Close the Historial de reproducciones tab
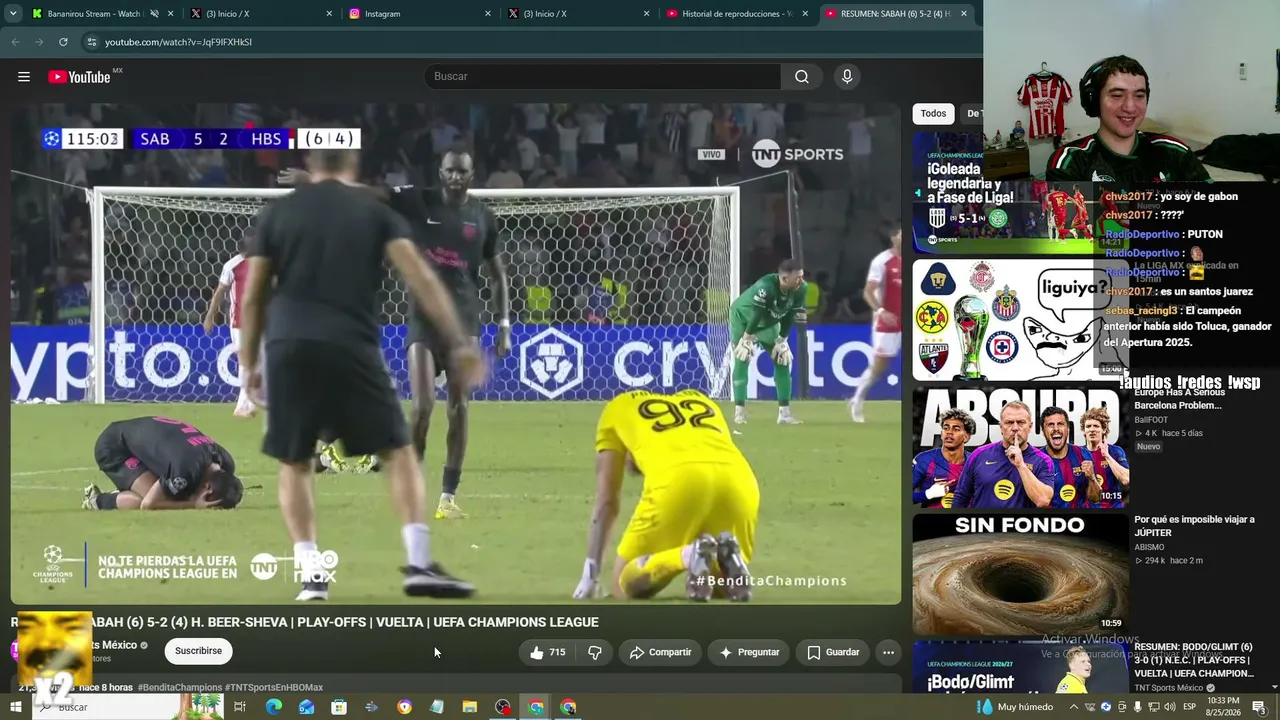The width and height of the screenshot is (1280, 720). click(805, 14)
